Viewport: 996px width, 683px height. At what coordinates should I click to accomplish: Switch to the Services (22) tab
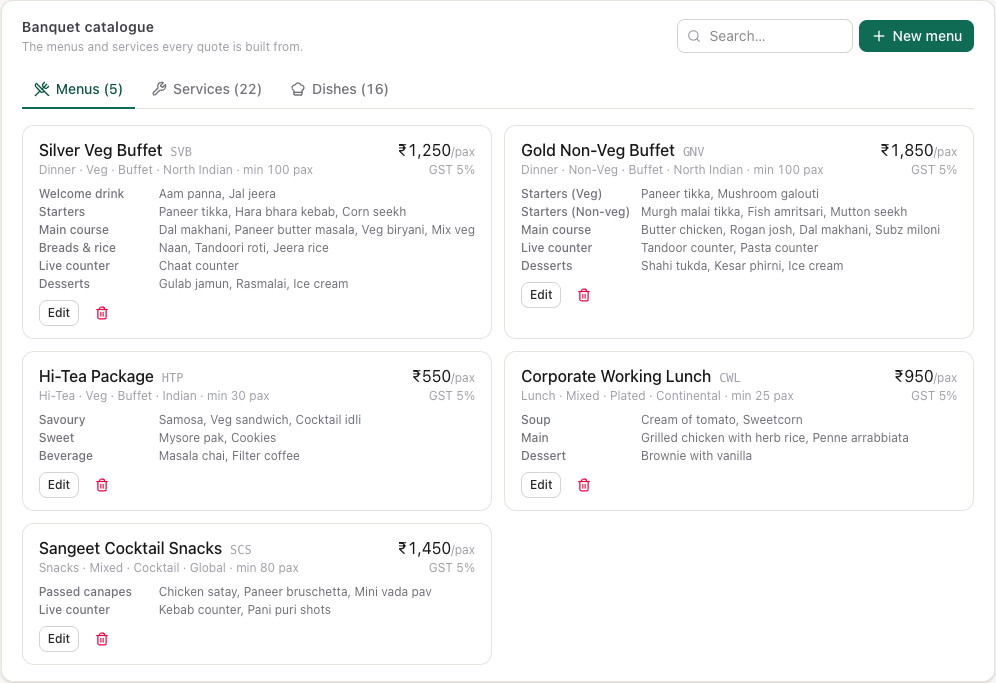pyautogui.click(x=207, y=90)
